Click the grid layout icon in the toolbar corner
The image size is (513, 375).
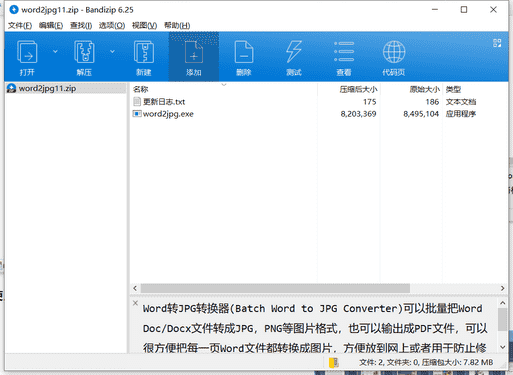tap(497, 43)
